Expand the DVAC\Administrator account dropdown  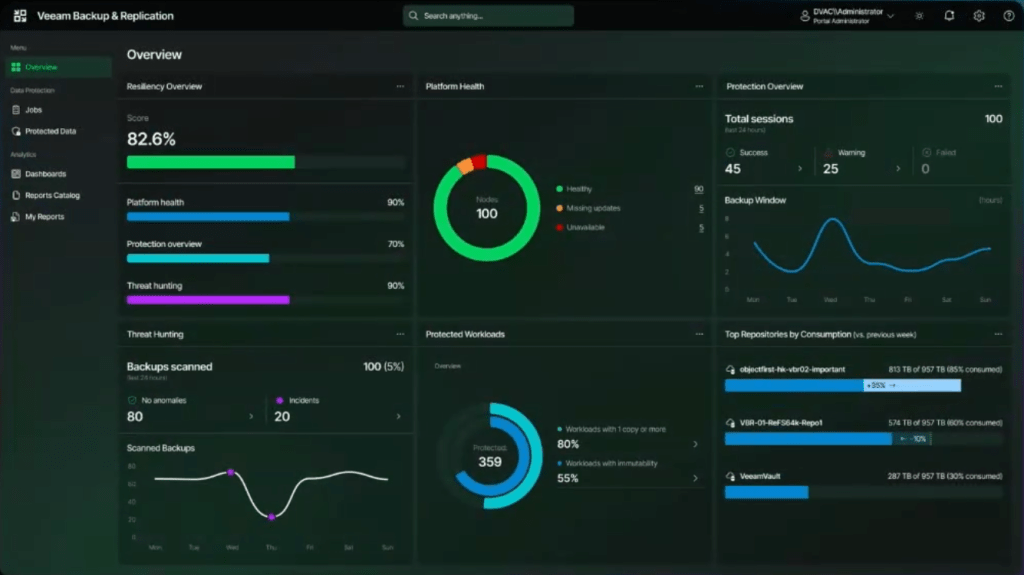pyautogui.click(x=890, y=16)
